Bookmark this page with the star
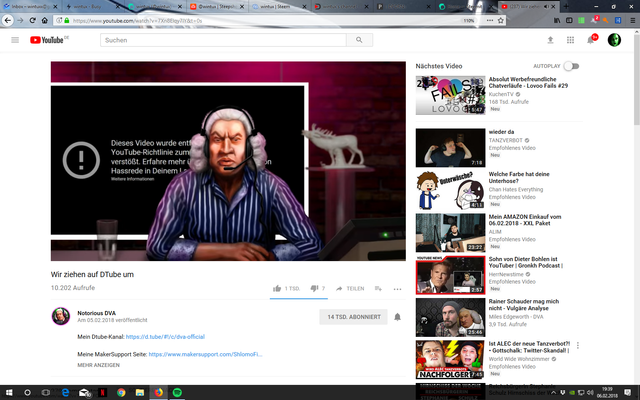Image resolution: width=640 pixels, height=400 pixels. click(500, 20)
